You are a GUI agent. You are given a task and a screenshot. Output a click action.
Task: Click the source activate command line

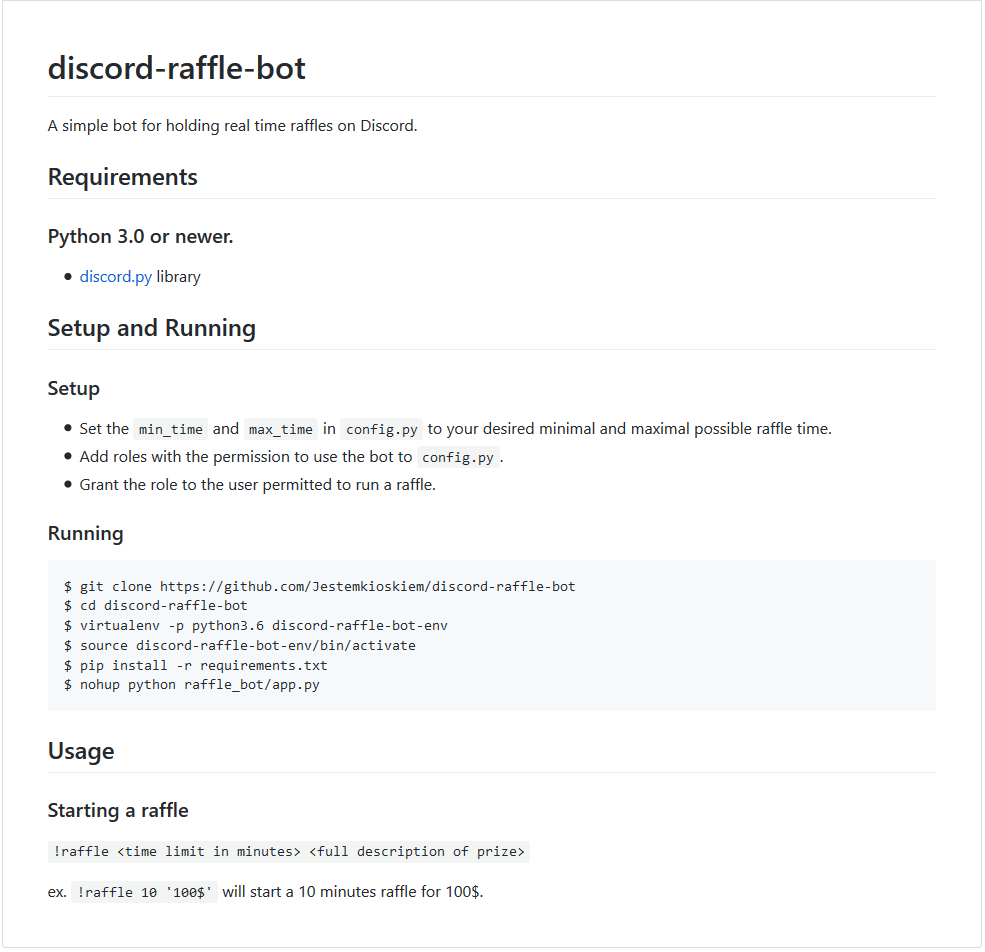coord(240,645)
